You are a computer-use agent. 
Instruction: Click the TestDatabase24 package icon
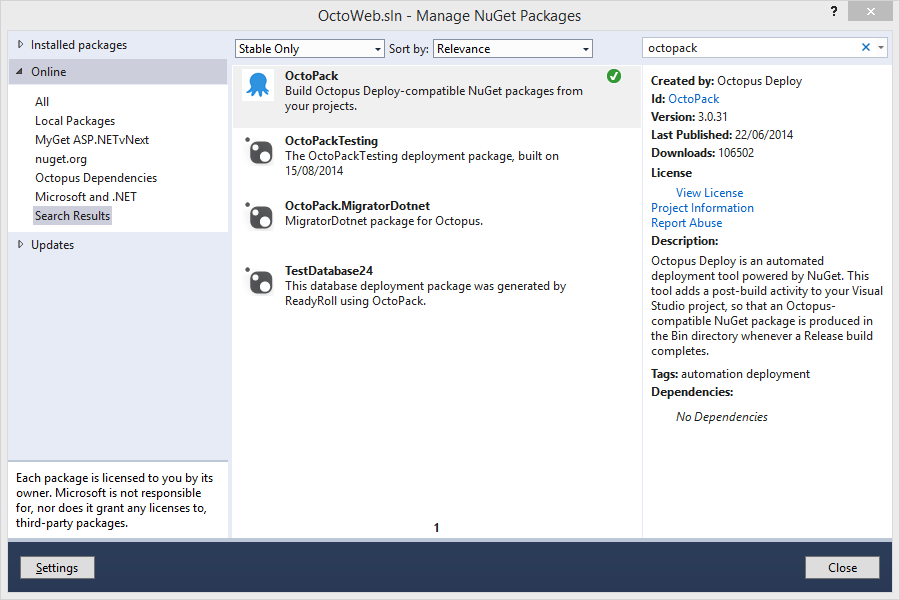259,282
